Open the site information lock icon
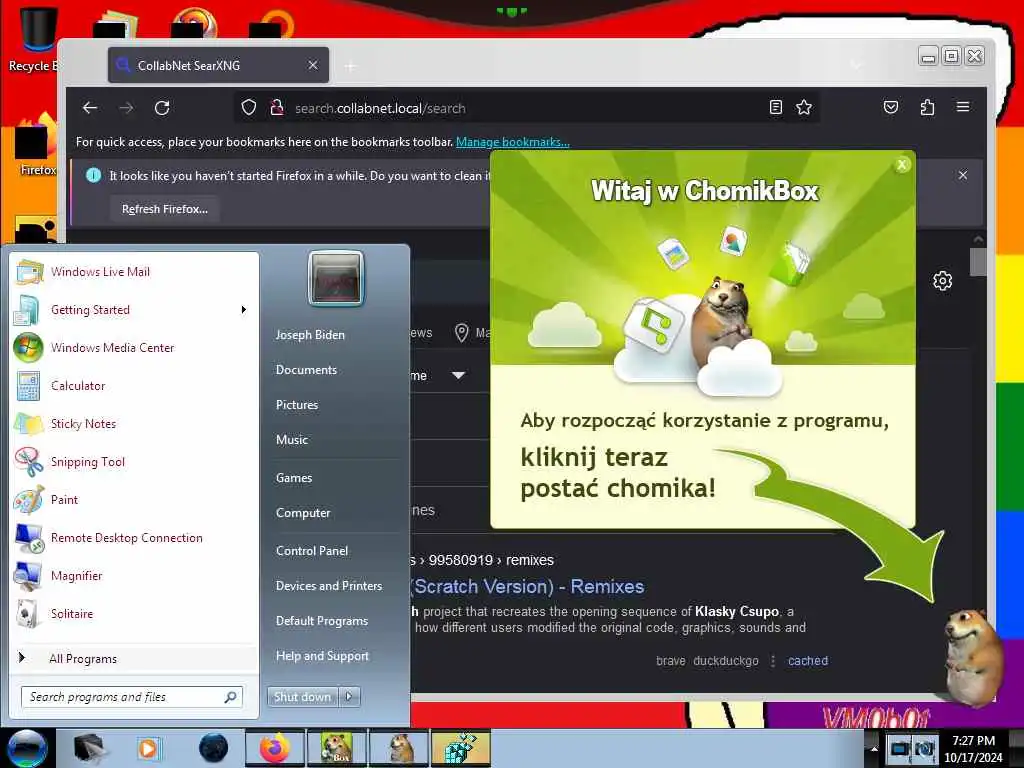 click(277, 108)
